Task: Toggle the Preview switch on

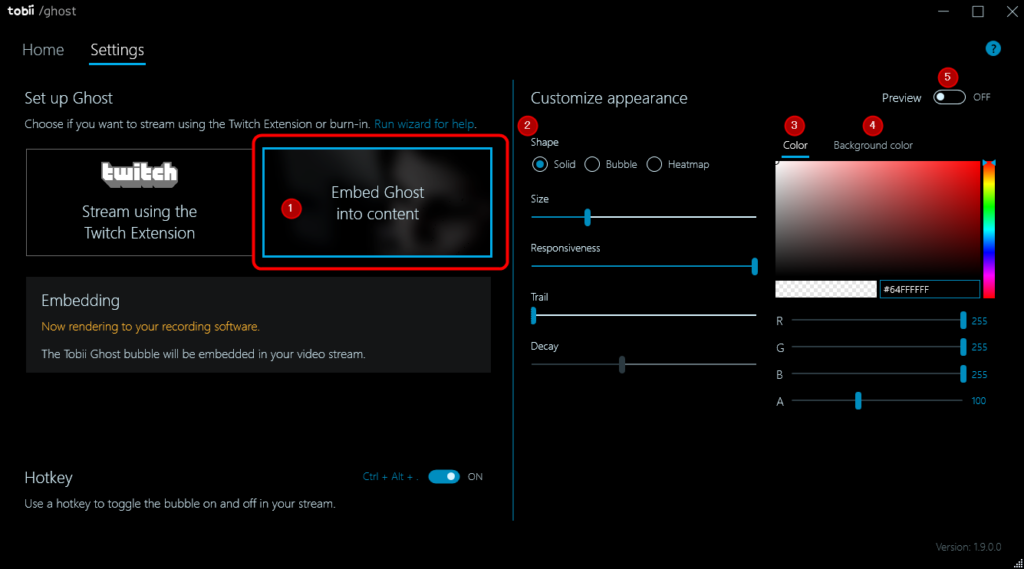Action: 949,97
